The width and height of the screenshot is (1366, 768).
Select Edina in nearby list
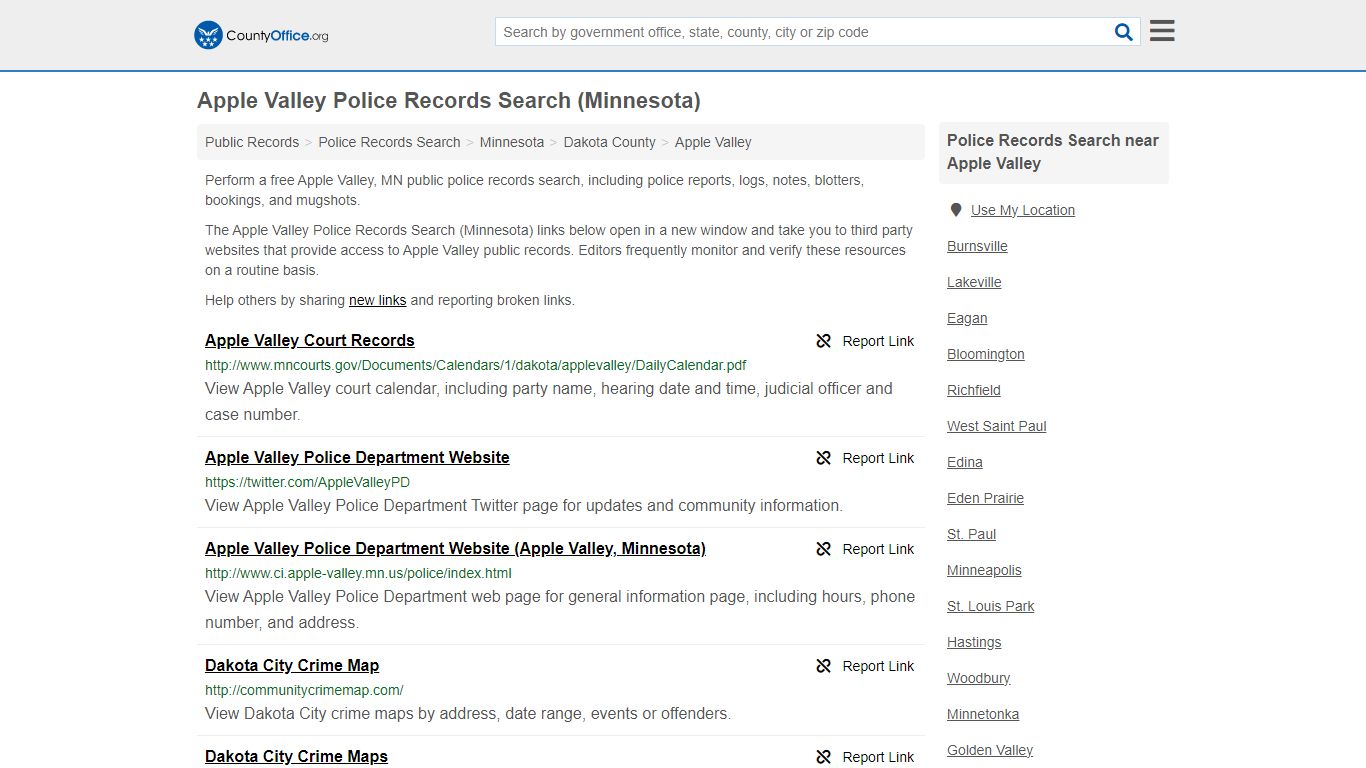pyautogui.click(x=964, y=462)
